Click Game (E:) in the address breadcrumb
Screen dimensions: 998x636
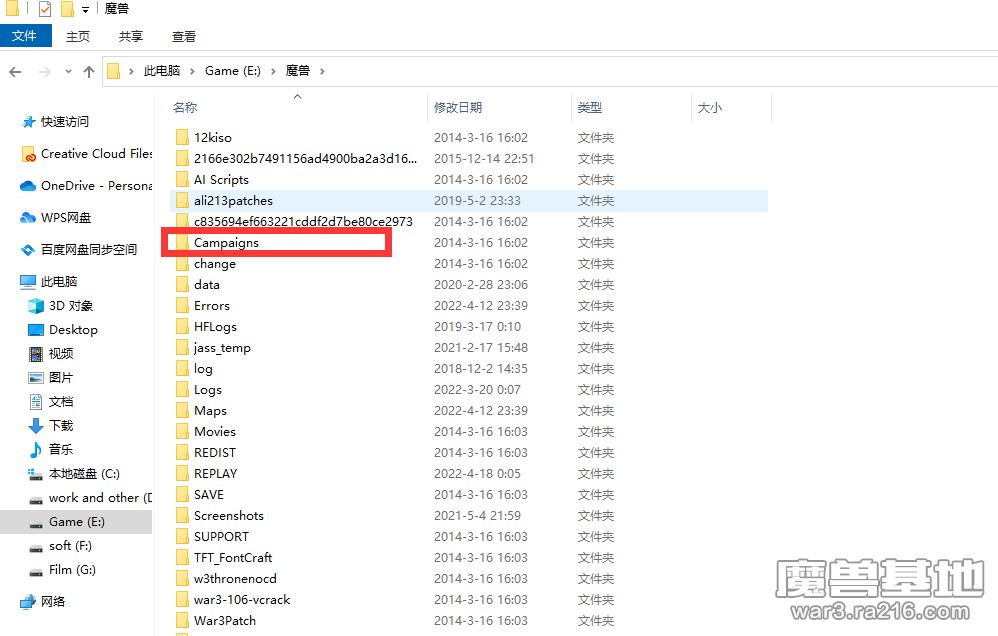[x=232, y=71]
